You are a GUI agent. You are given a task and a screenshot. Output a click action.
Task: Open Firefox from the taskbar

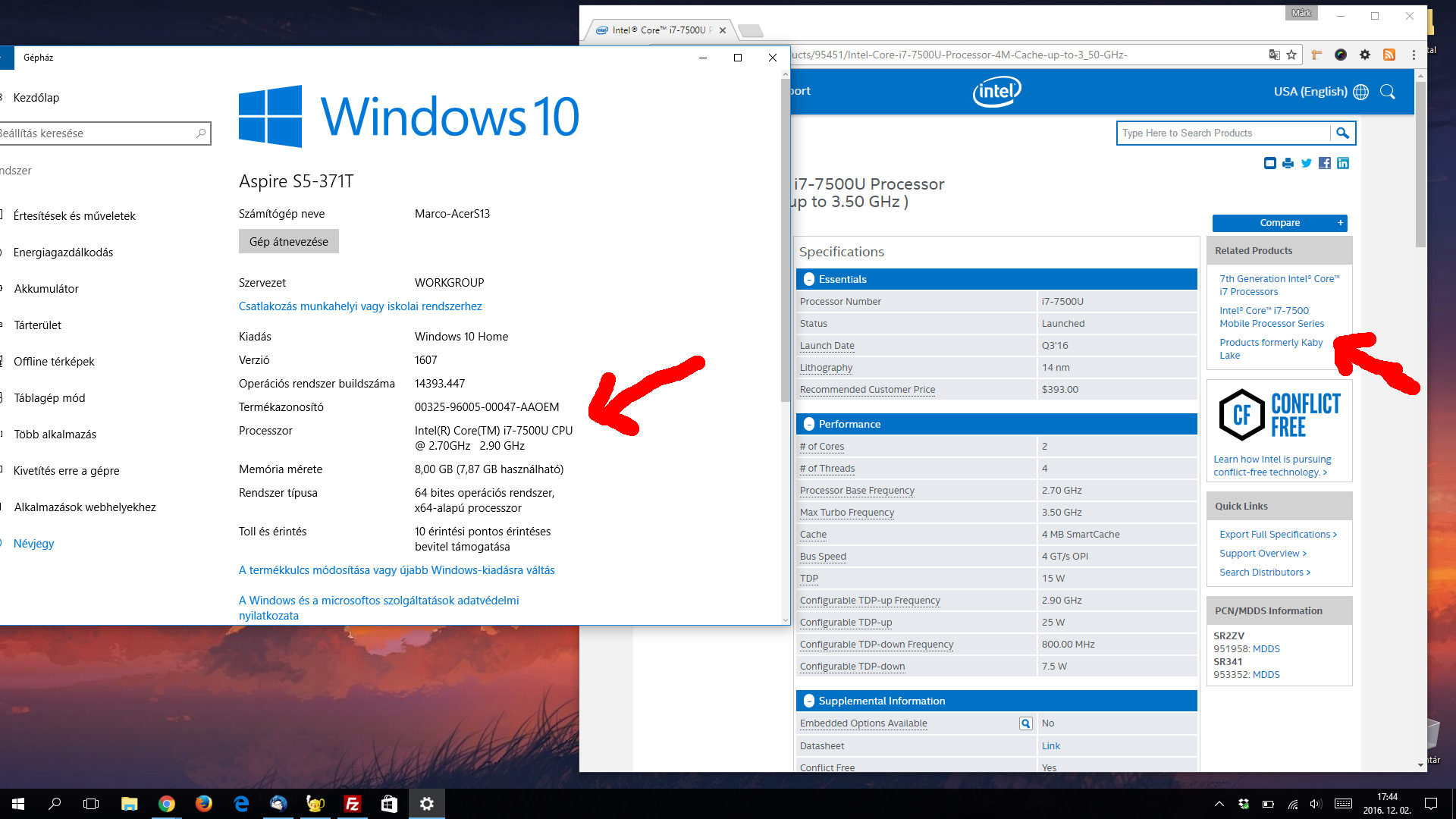[x=204, y=804]
